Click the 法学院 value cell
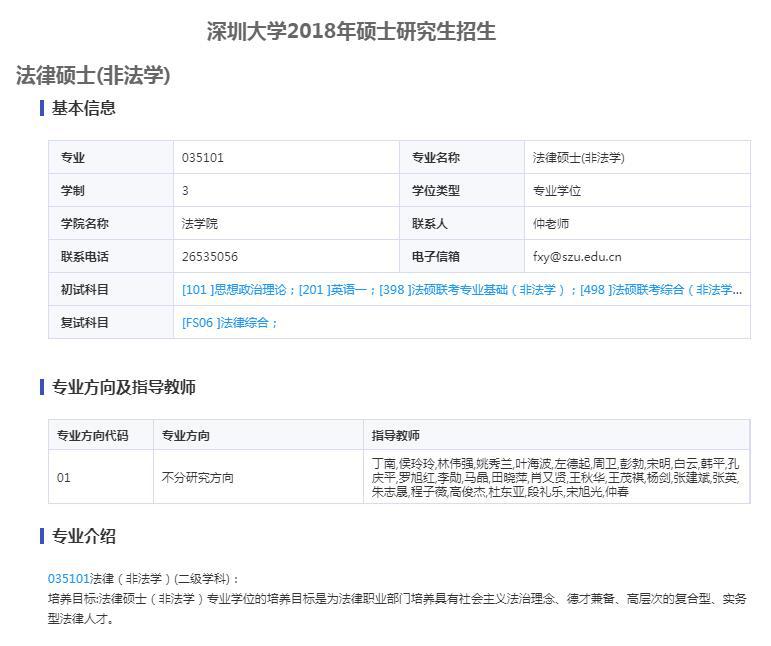The width and height of the screenshot is (771, 646). pos(286,223)
